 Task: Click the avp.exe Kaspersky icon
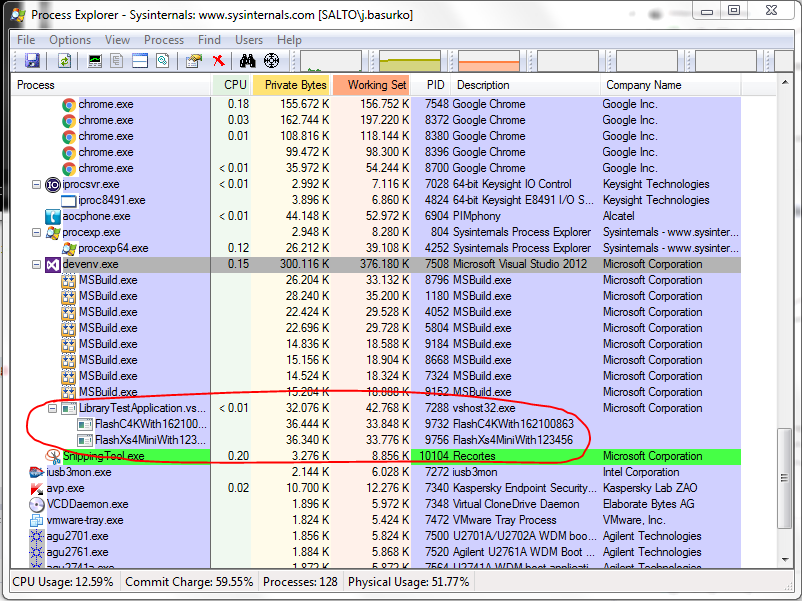point(36,488)
